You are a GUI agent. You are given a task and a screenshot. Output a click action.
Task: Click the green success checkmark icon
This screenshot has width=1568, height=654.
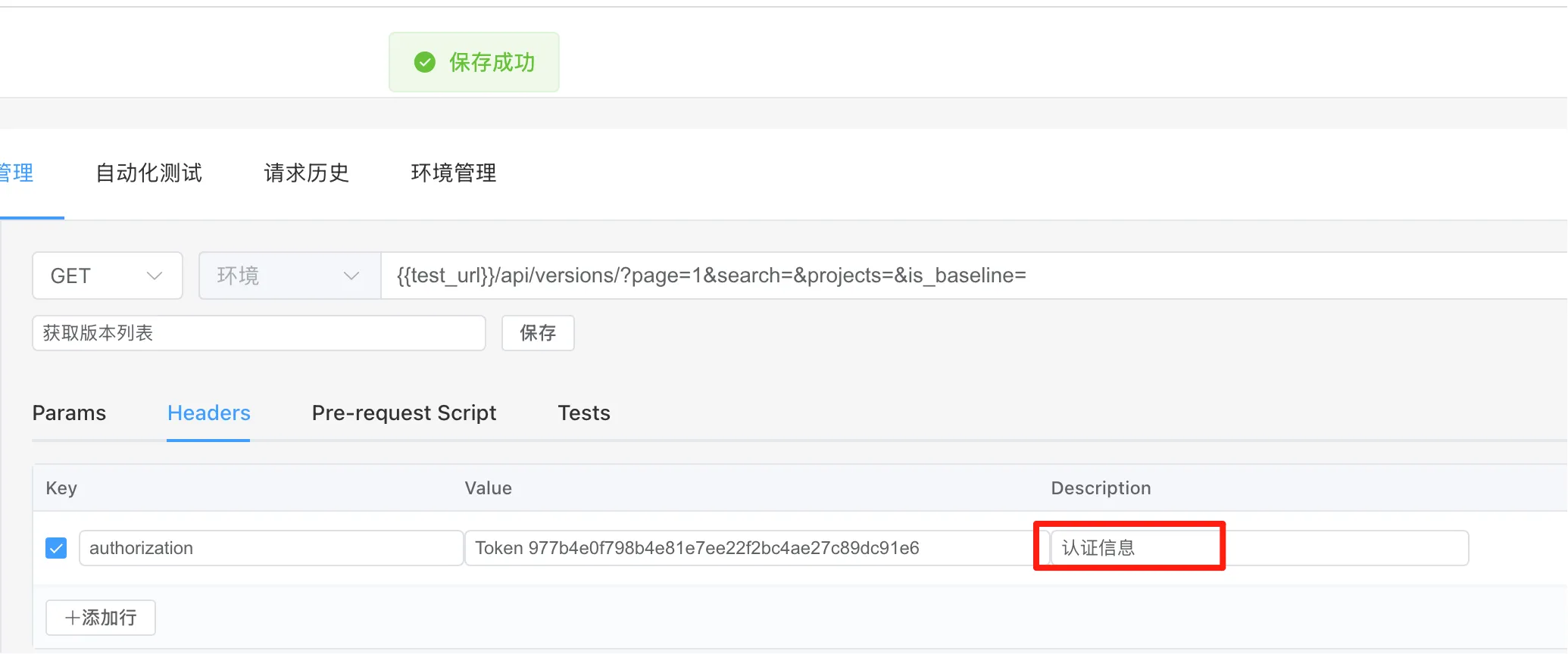pyautogui.click(x=425, y=62)
